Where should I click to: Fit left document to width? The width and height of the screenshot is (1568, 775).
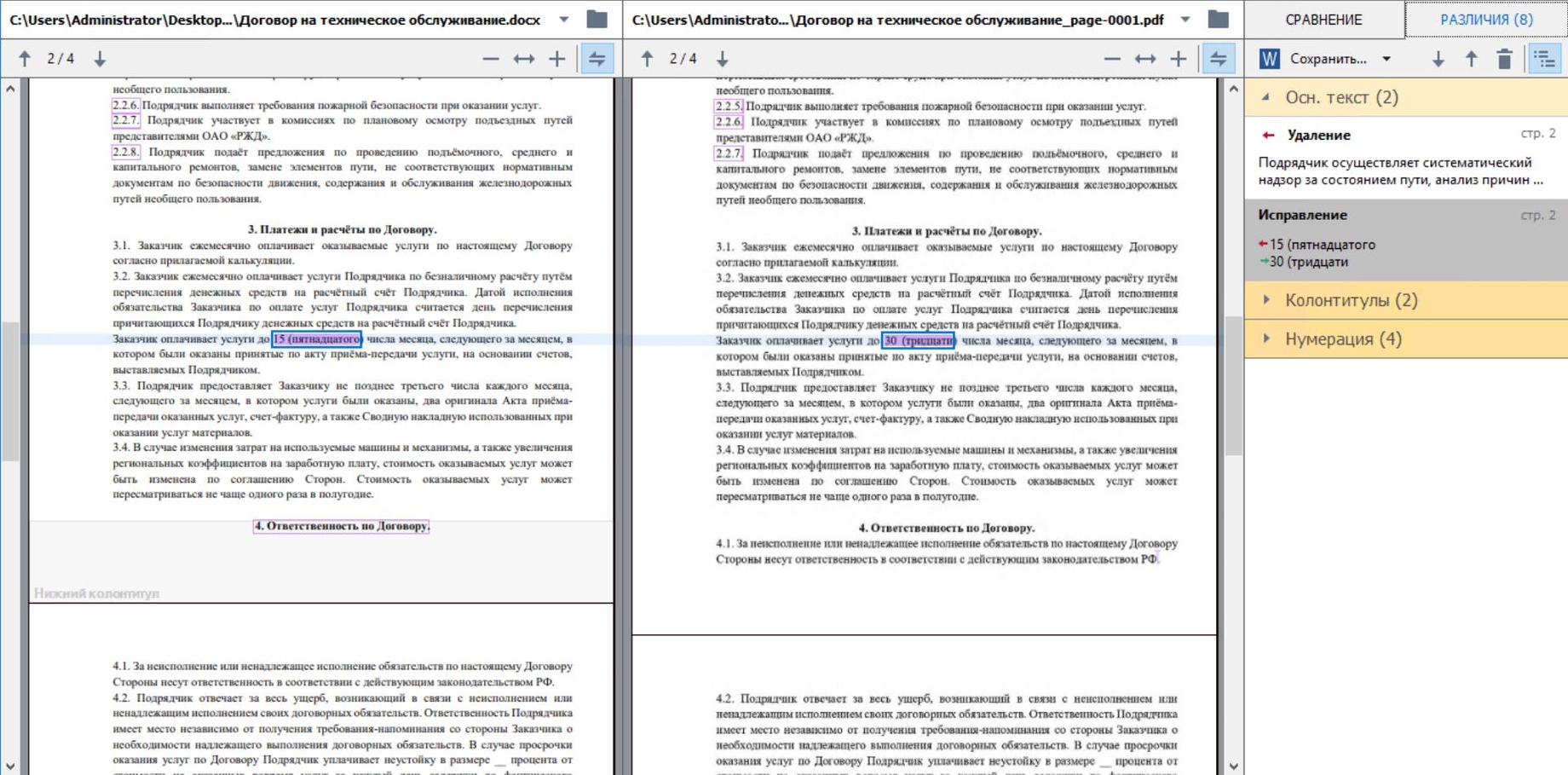coord(523,59)
